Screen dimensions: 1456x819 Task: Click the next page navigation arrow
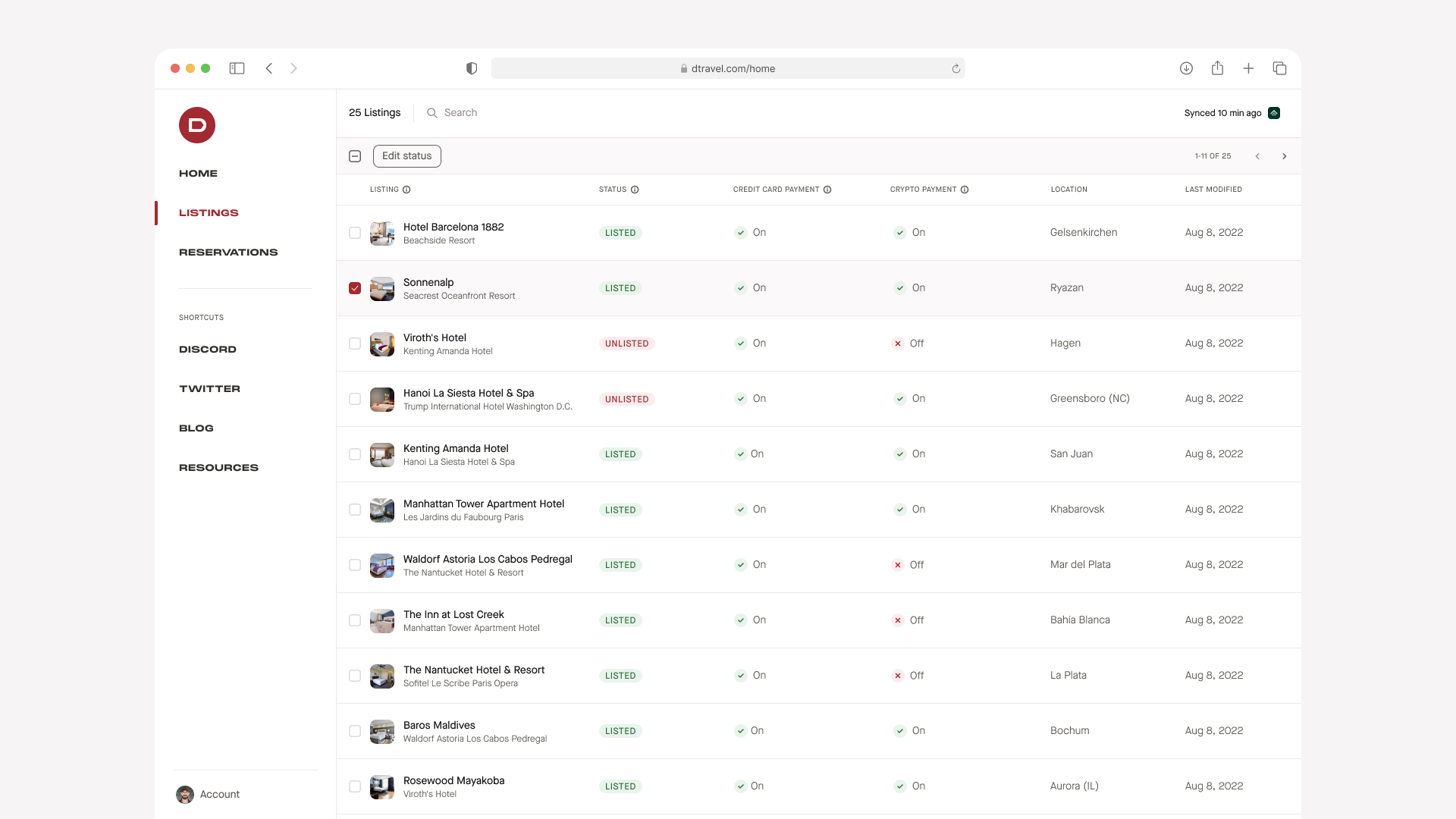point(1285,156)
